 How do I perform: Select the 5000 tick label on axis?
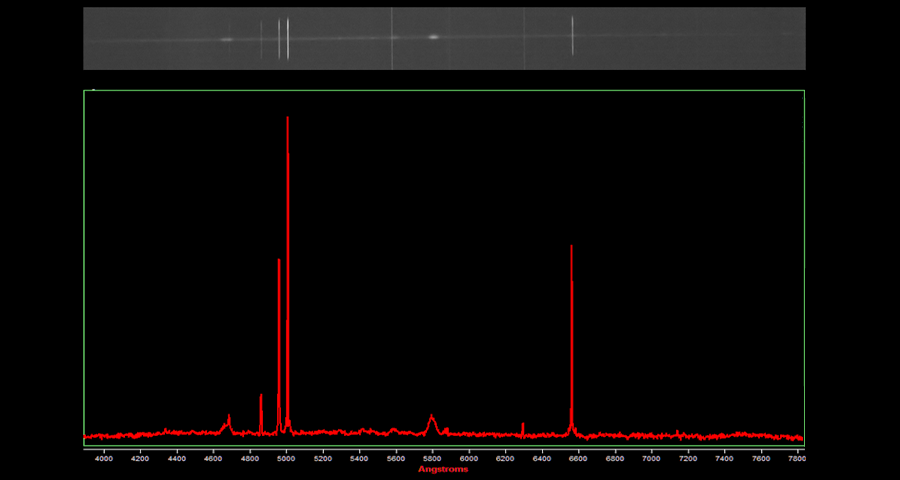coord(286,458)
